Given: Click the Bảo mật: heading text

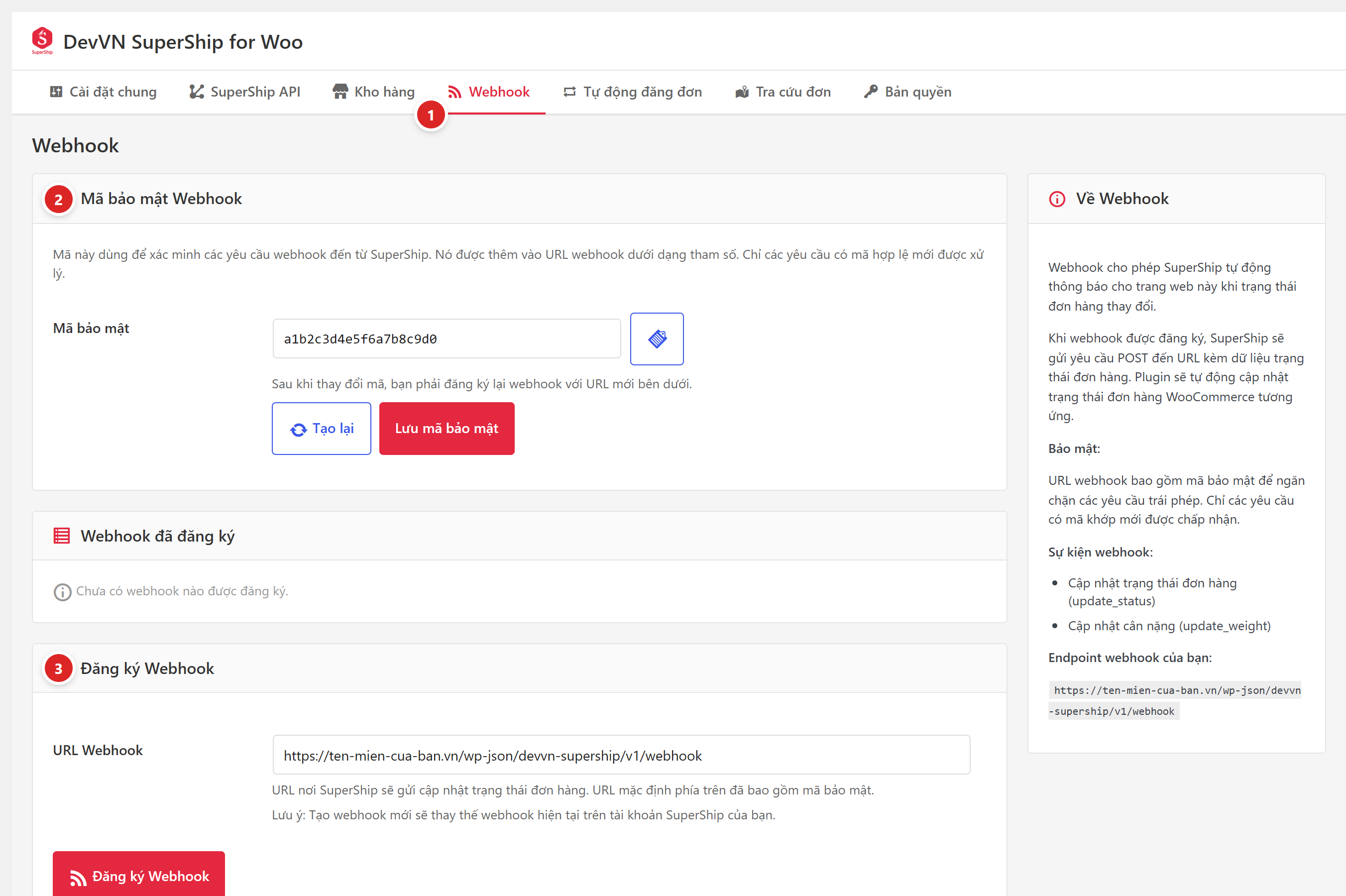Looking at the screenshot, I should tap(1074, 448).
